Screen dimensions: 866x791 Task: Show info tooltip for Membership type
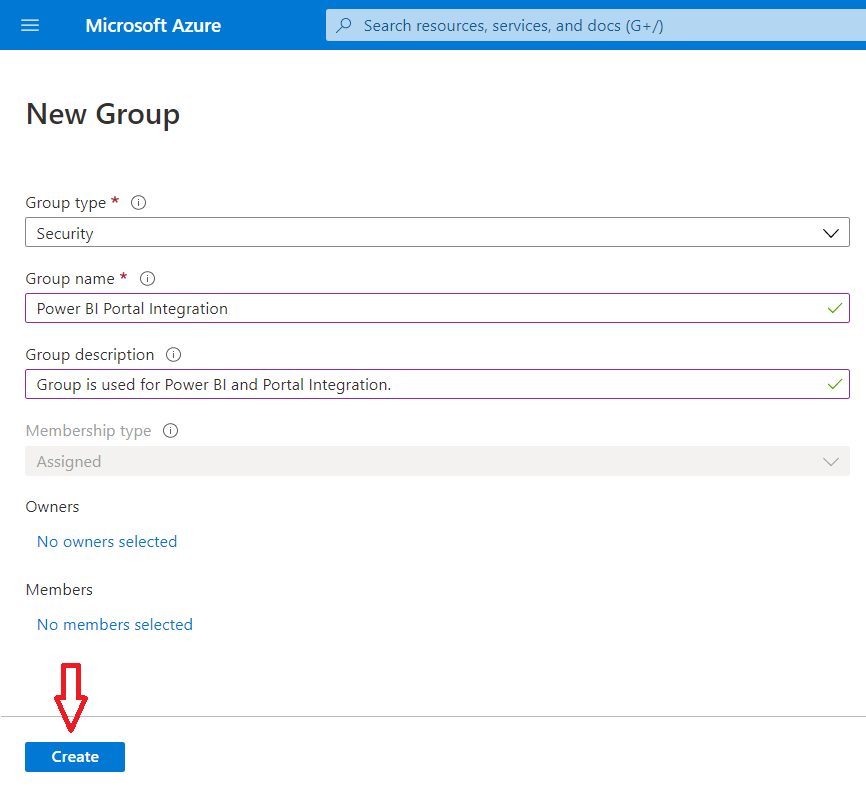(x=171, y=430)
